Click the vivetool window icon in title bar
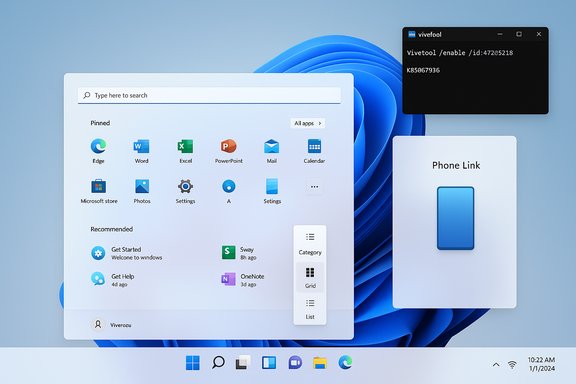This screenshot has width=576, height=384. click(x=412, y=34)
